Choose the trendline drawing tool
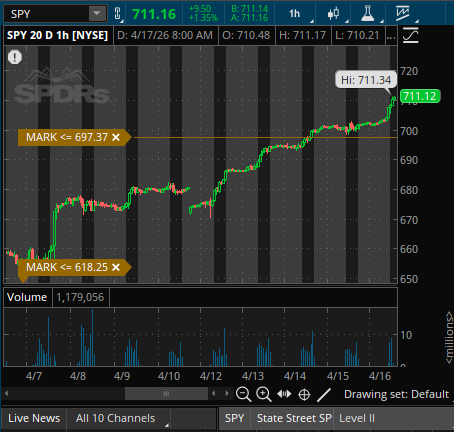454x432 pixels. 324,395
